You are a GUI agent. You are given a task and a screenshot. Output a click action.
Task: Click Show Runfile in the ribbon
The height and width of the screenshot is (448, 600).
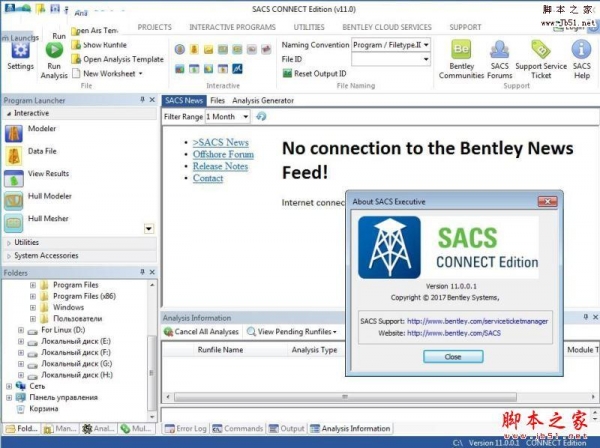pos(99,45)
